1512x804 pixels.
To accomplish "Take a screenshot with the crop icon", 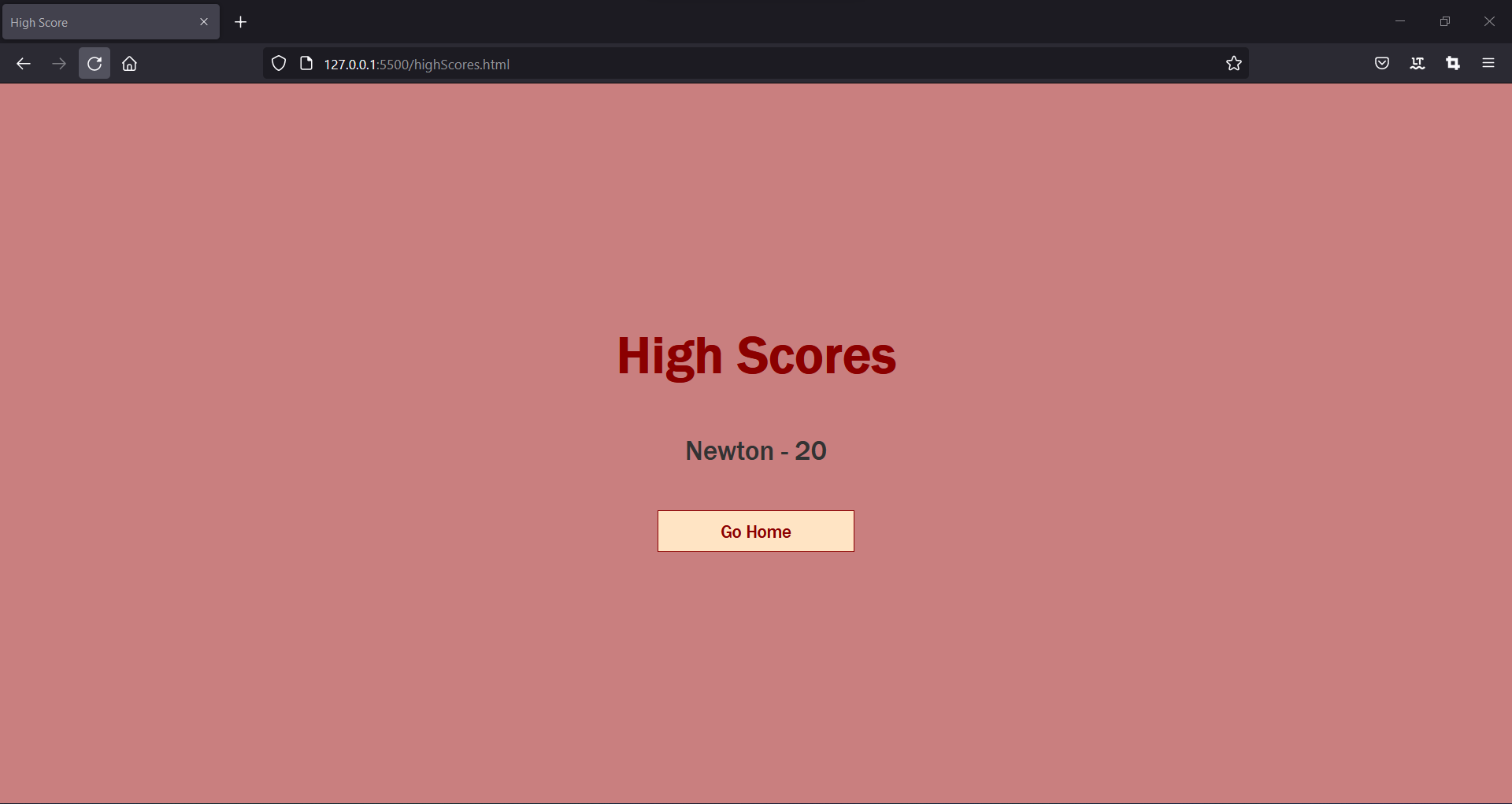I will (1453, 63).
